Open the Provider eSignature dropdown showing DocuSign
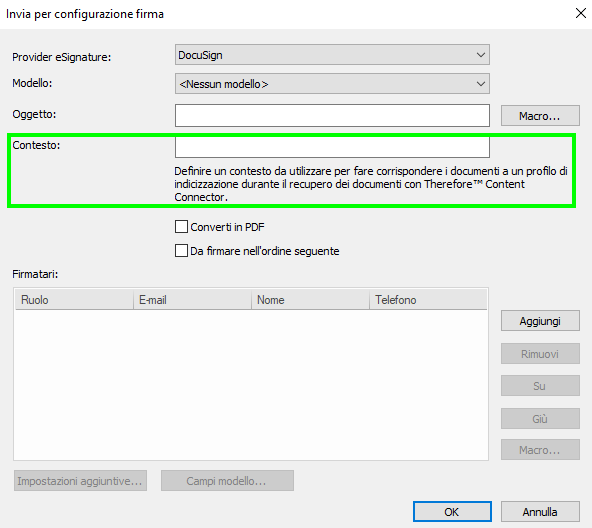This screenshot has height=528, width=592. click(332, 55)
